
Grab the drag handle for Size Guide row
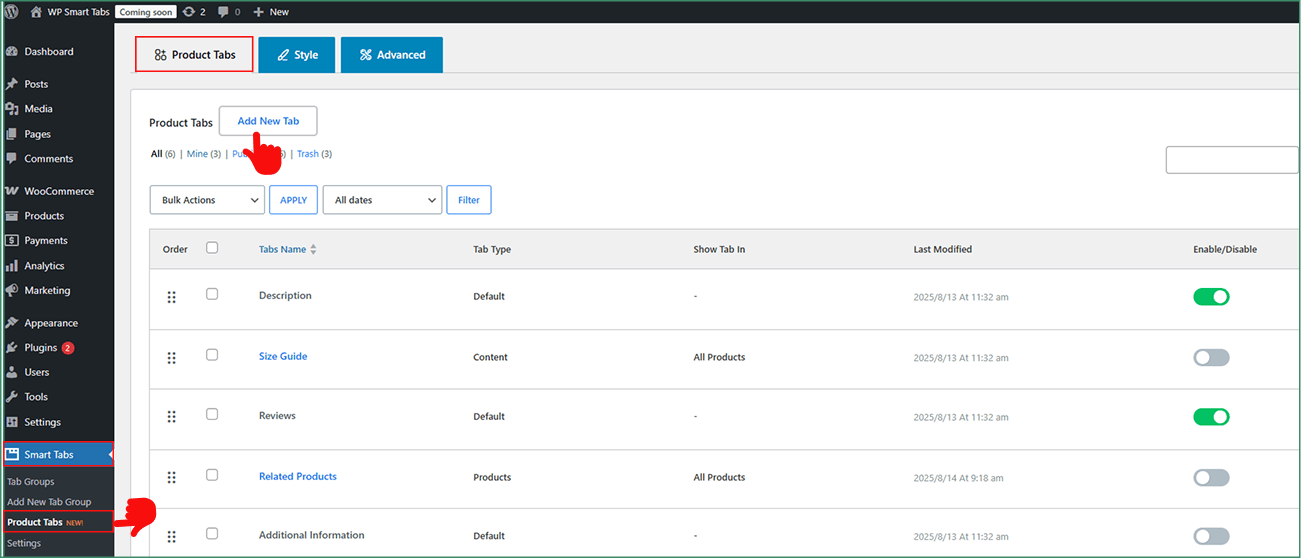[x=171, y=357]
